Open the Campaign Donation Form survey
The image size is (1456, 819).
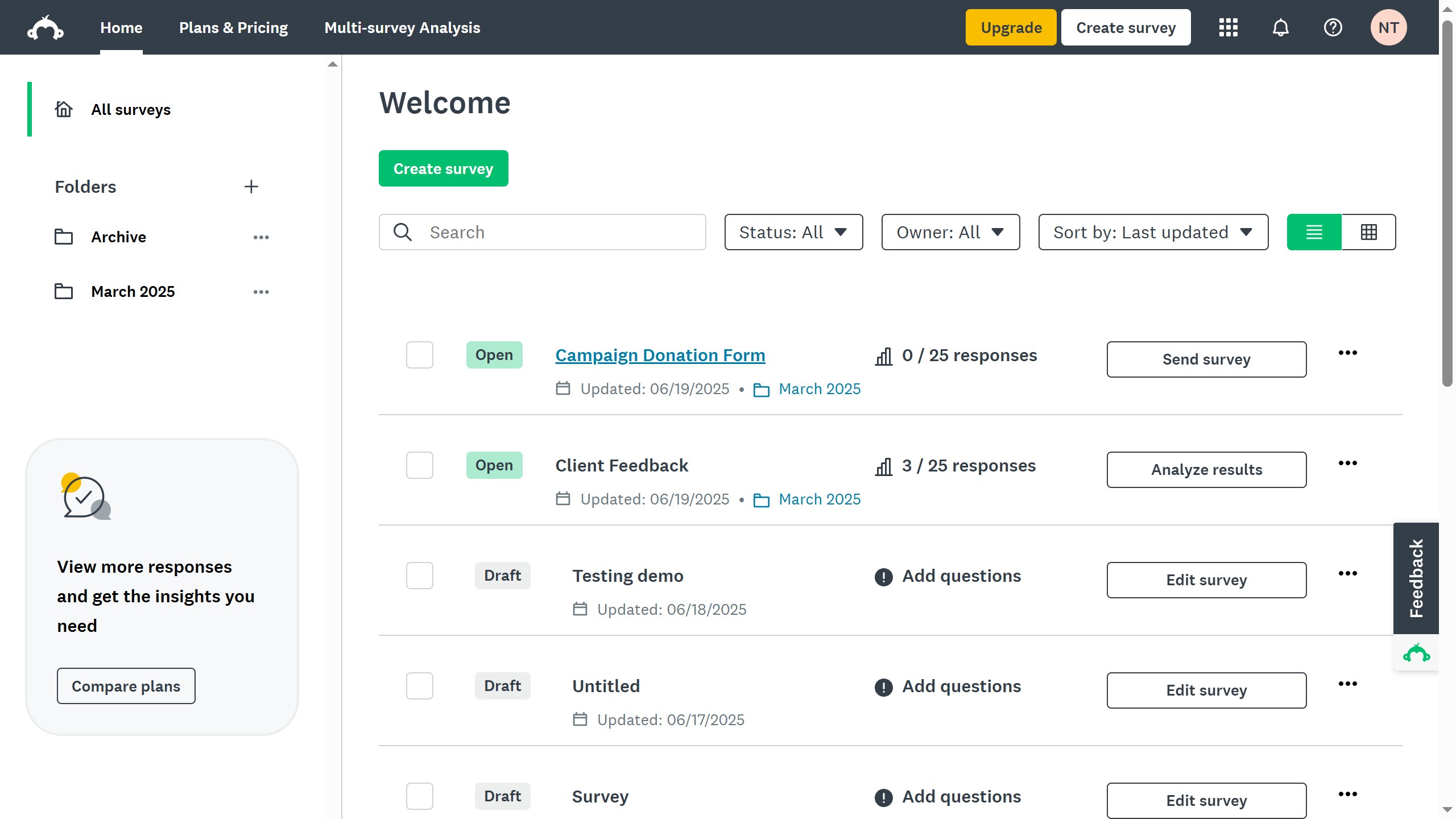coord(660,354)
